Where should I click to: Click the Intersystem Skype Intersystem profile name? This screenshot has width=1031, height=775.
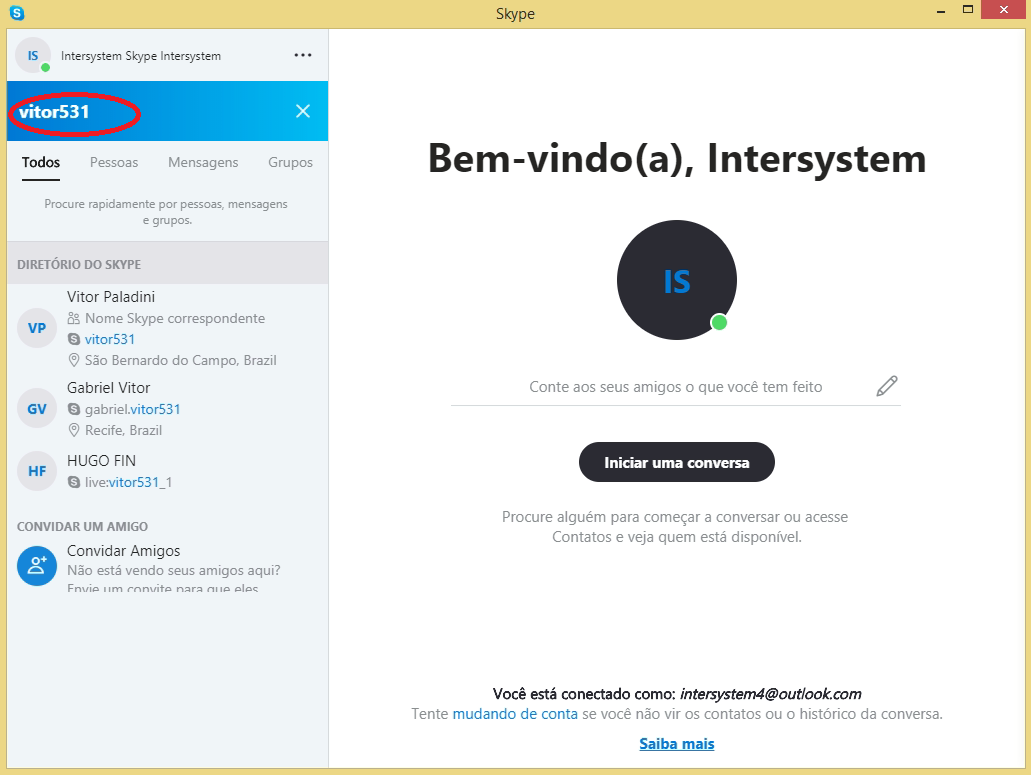pos(141,56)
